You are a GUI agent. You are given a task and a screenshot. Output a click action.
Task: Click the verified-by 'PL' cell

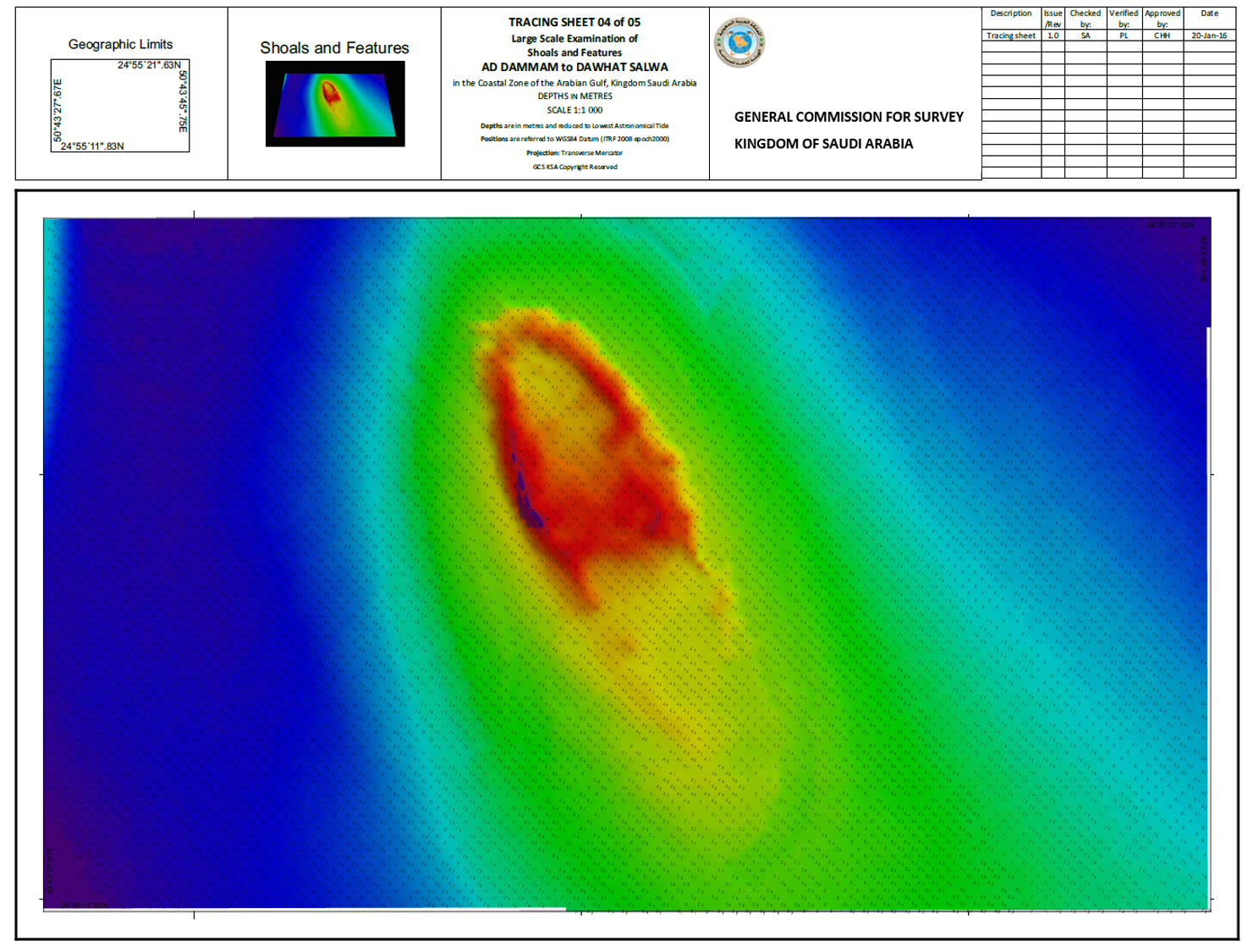1124,36
